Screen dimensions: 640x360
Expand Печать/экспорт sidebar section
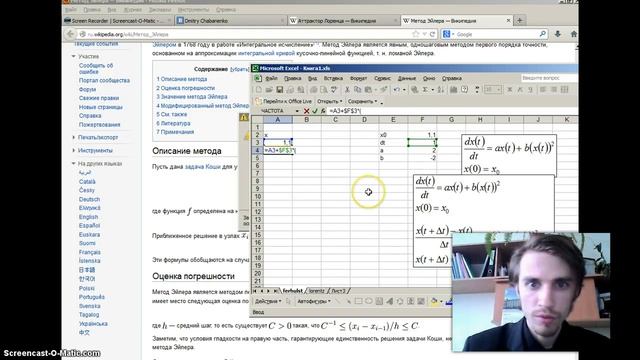coord(98,138)
